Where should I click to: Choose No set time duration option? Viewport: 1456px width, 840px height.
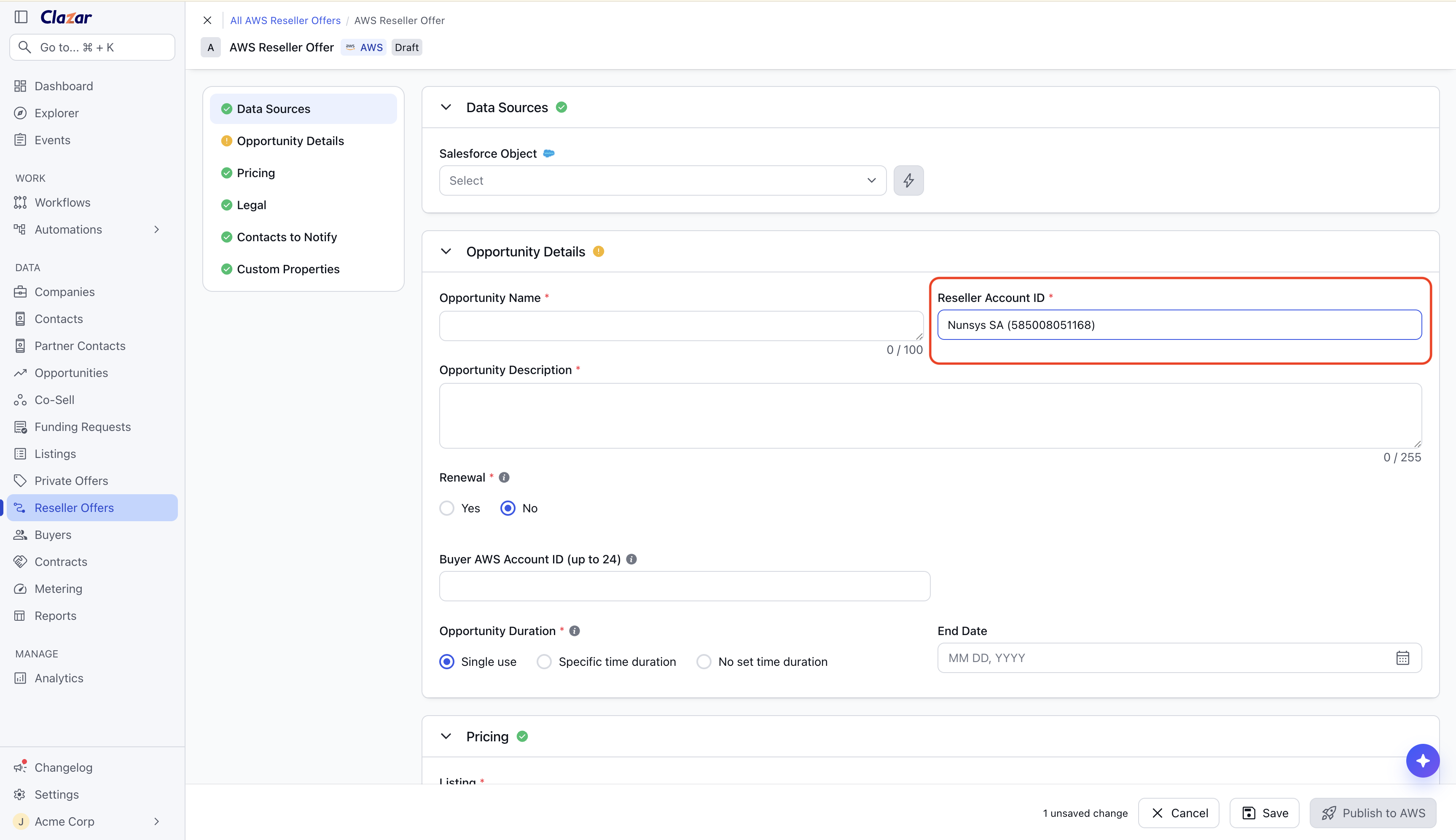(704, 662)
